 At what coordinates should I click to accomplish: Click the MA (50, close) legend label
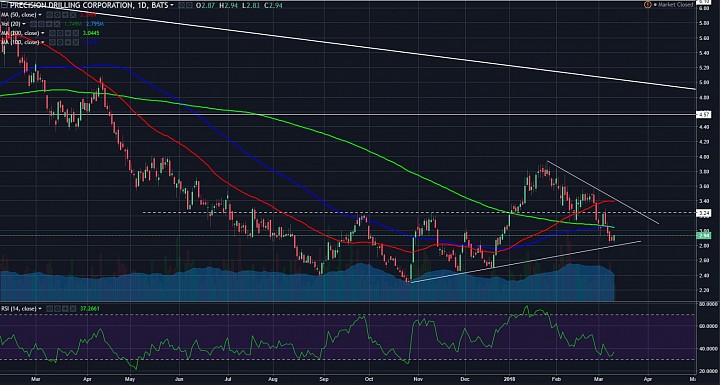tap(18, 15)
